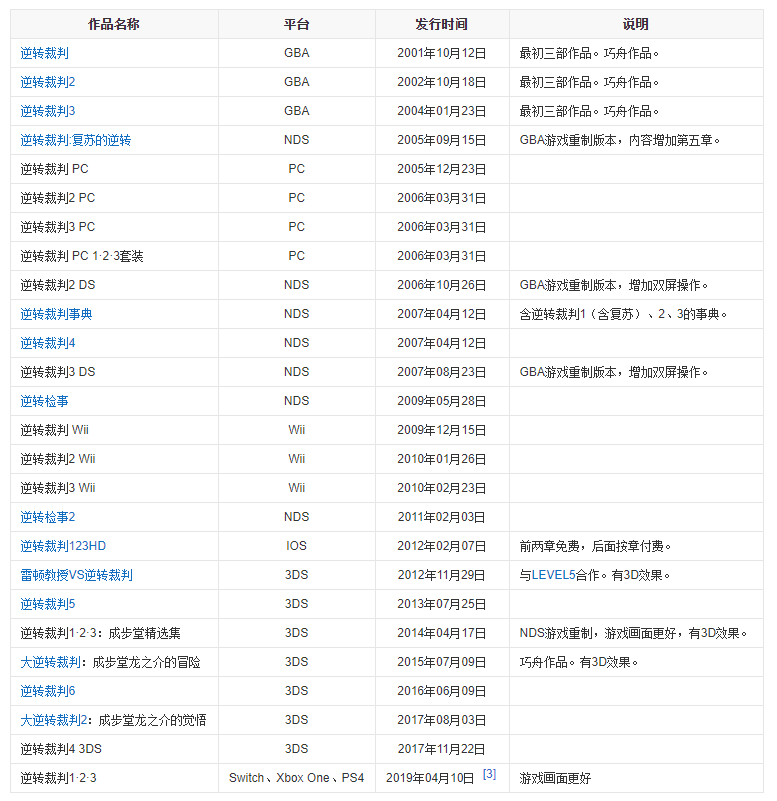Select the 逆转裁判3 DS title cell
The height and width of the screenshot is (801, 777).
114,372
